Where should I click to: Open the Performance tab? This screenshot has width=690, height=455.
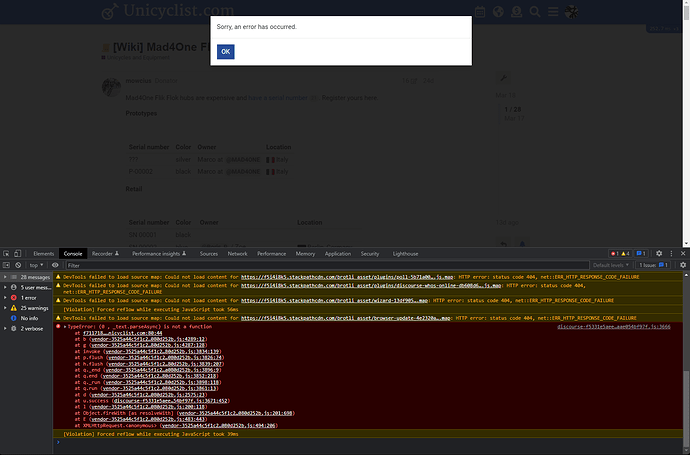(x=272, y=254)
